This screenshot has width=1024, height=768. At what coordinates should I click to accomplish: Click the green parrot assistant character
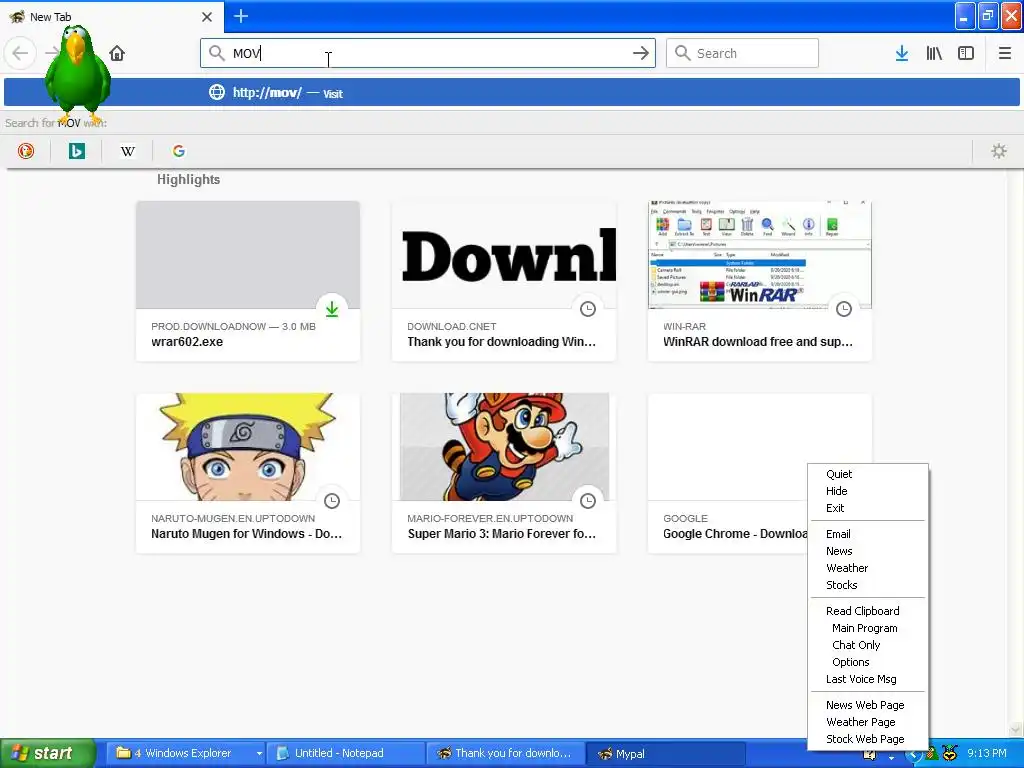point(77,75)
